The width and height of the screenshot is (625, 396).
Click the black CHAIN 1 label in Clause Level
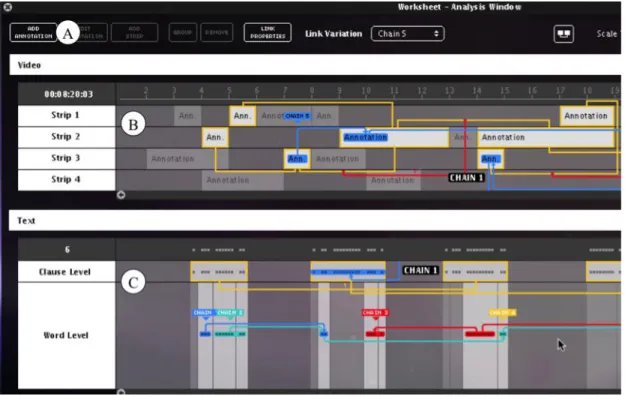click(421, 270)
